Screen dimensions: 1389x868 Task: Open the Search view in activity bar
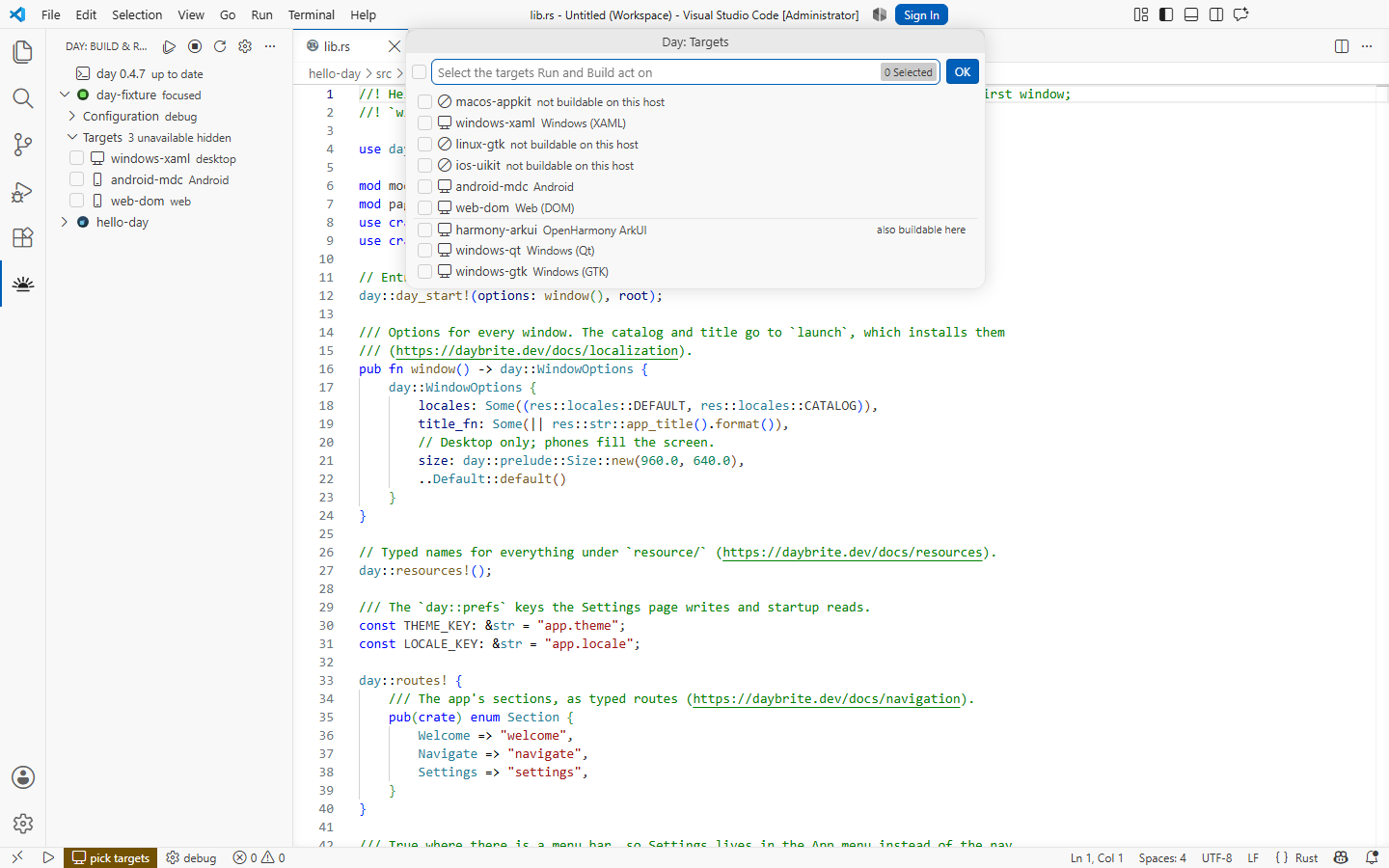(23, 98)
